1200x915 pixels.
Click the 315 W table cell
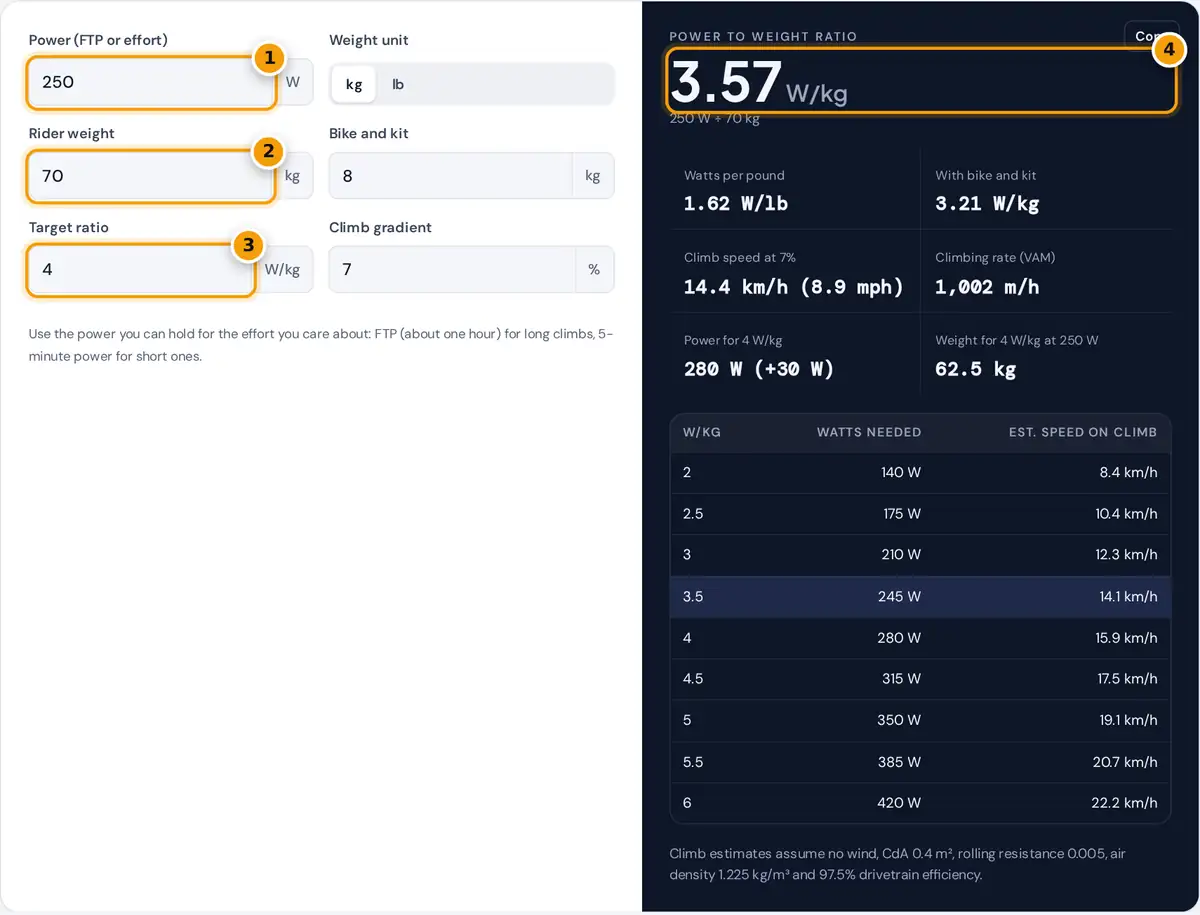point(901,678)
